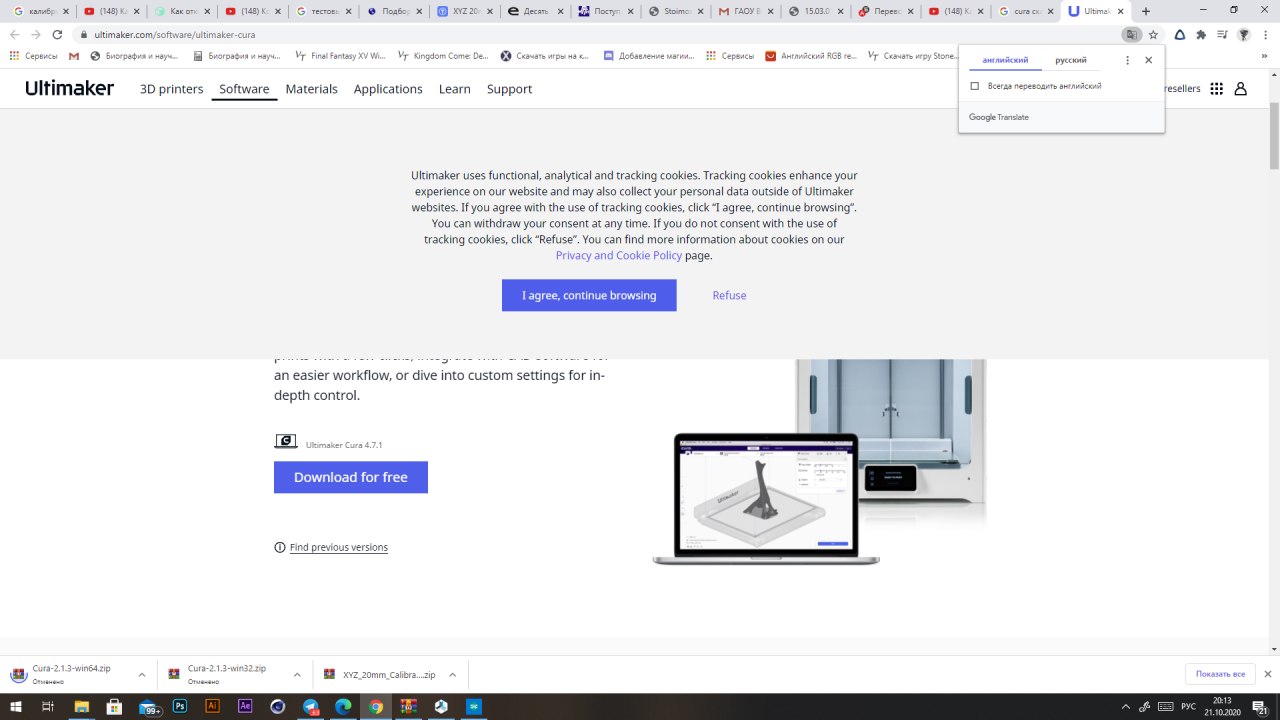This screenshot has height=720, width=1280.
Task: Launch Illustrator from the taskbar
Action: click(212, 706)
